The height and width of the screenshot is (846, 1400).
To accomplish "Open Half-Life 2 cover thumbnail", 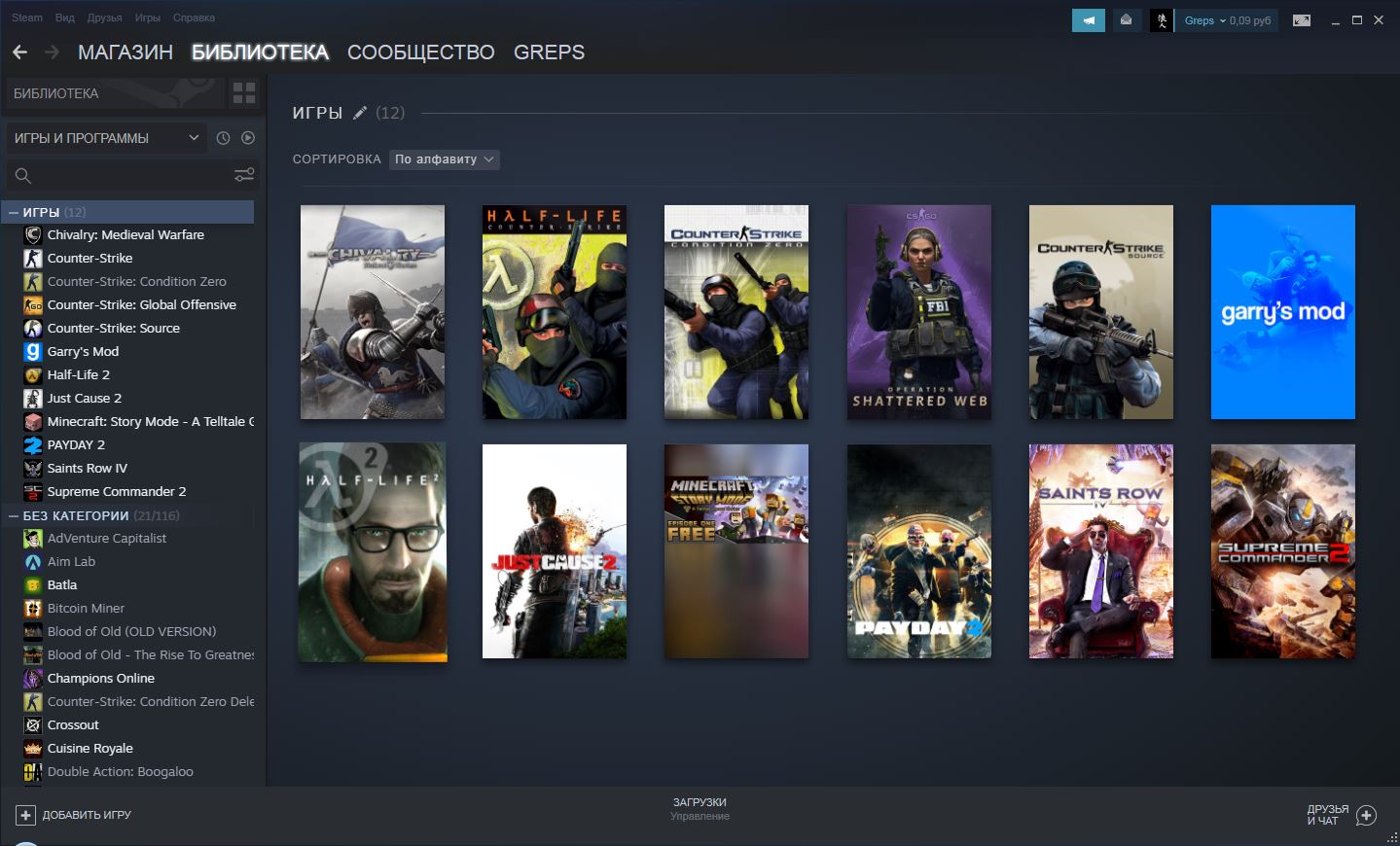I will point(373,552).
